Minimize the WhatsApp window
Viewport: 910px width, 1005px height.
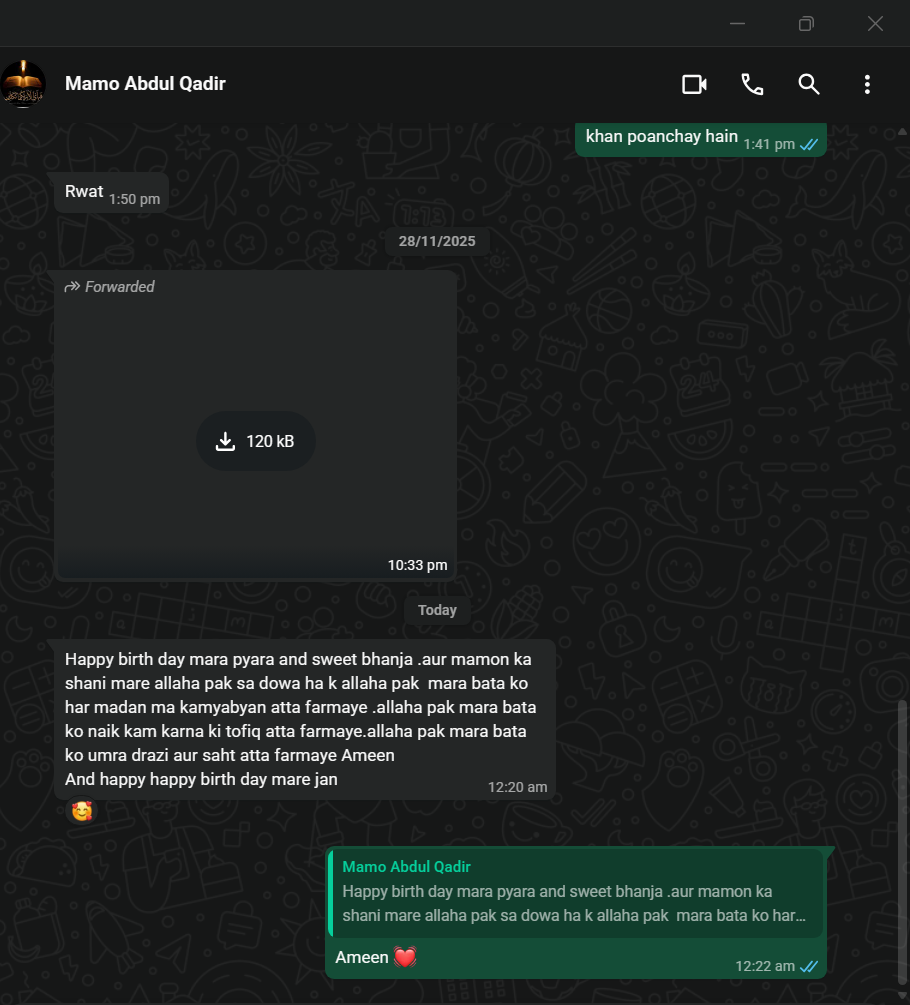737,23
